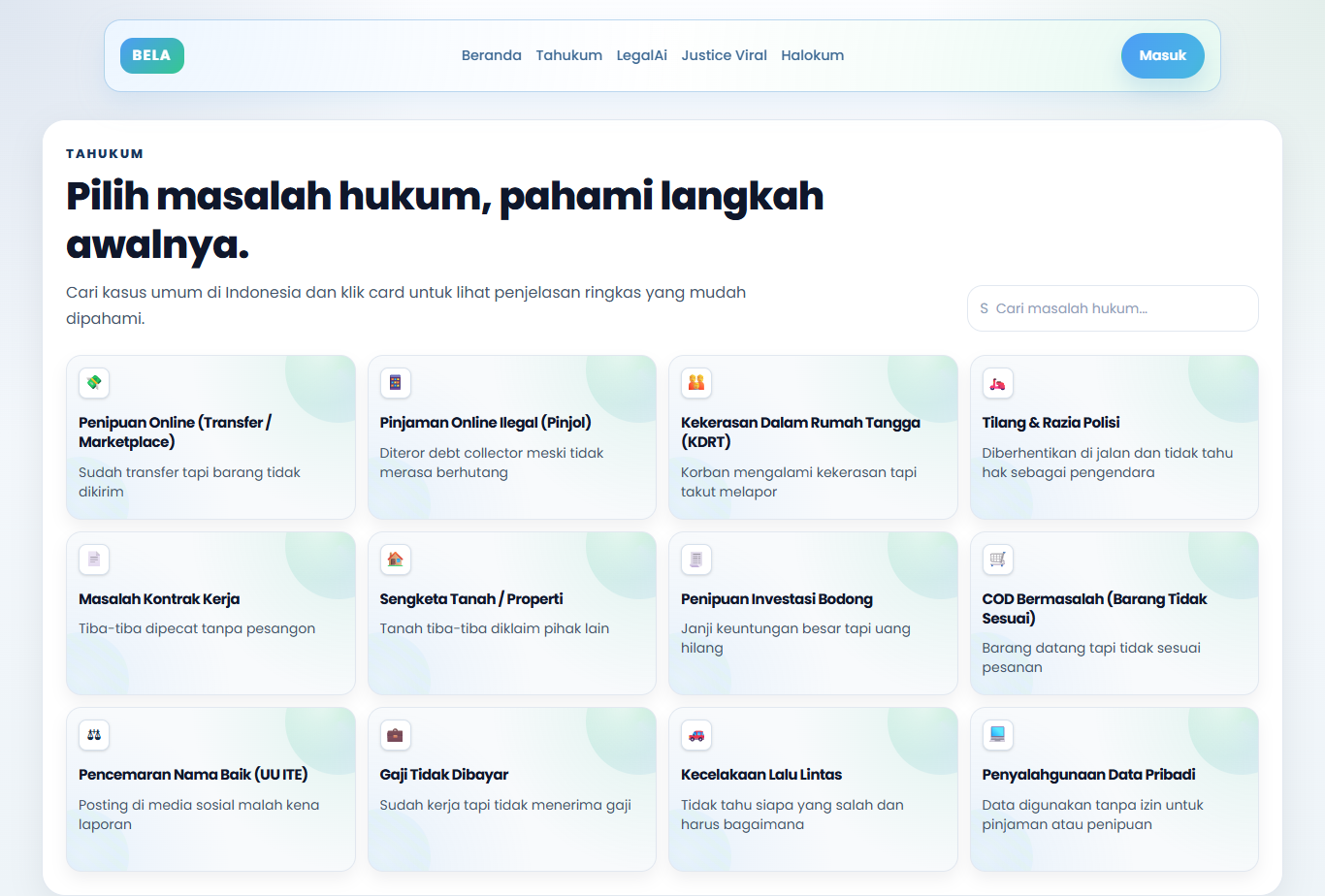The width and height of the screenshot is (1325, 896).
Task: Click the document icon on Masalah Kontrak Kerja card
Action: coord(93,560)
